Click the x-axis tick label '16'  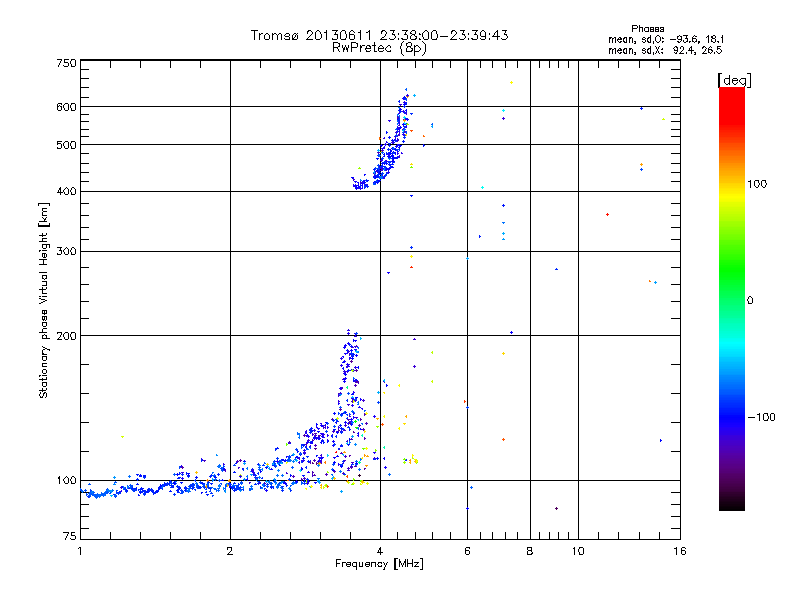[680, 551]
